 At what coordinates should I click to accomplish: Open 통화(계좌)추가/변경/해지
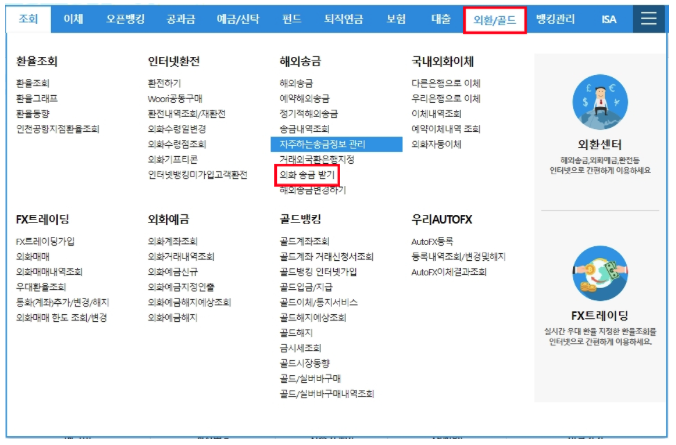click(x=63, y=302)
